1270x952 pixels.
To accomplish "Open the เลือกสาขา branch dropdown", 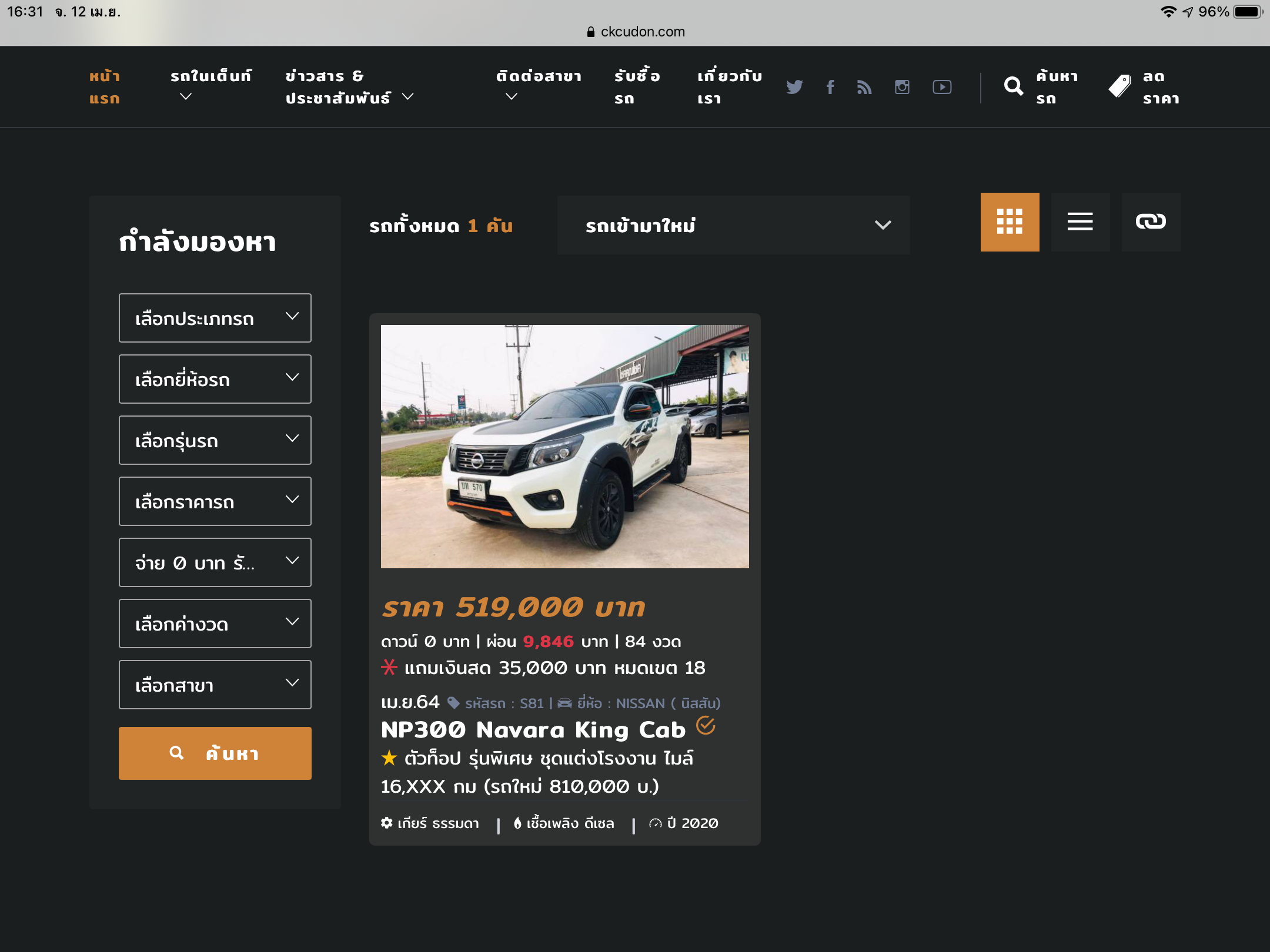I will click(215, 685).
